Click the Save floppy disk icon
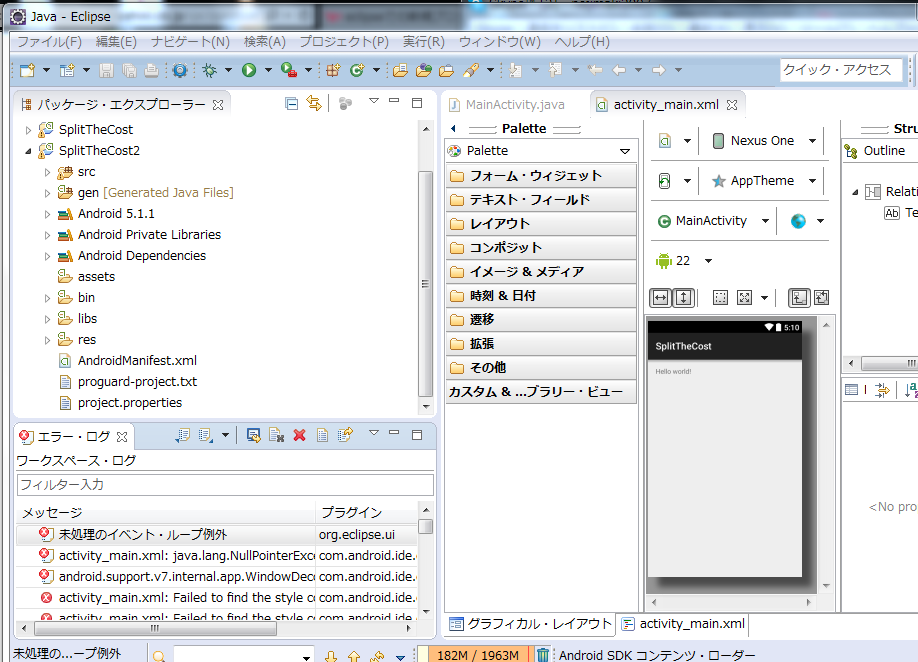918x662 pixels. click(x=106, y=70)
